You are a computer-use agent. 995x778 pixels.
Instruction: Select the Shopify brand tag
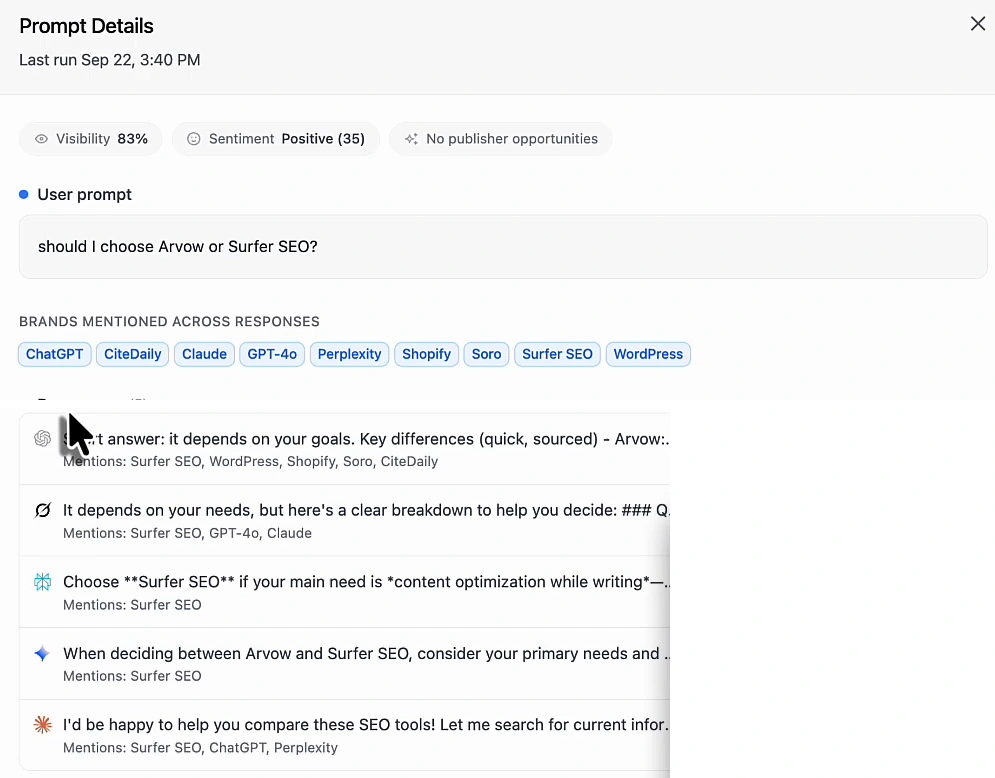[x=426, y=354]
